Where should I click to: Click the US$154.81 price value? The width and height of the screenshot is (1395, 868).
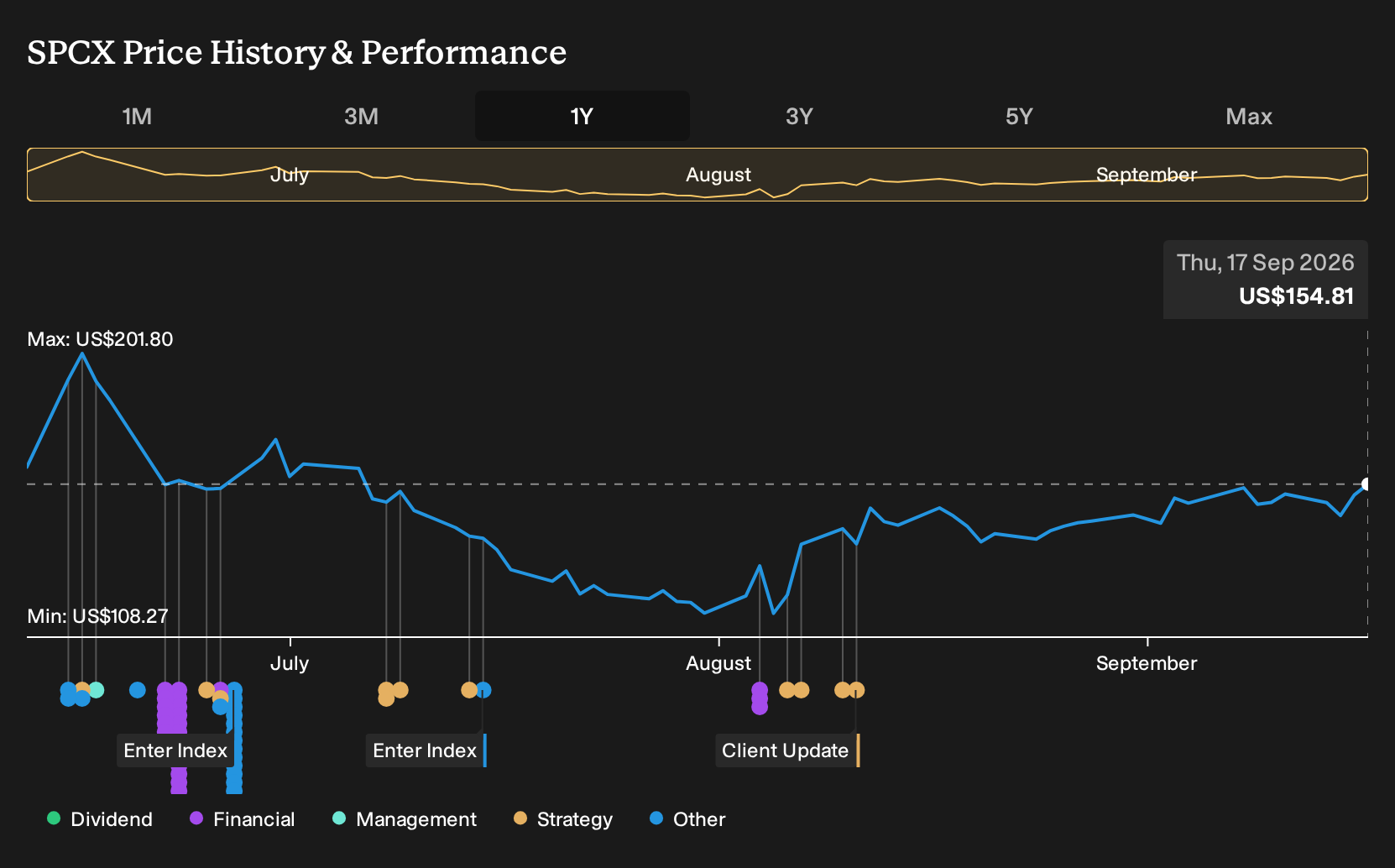click(x=1296, y=296)
